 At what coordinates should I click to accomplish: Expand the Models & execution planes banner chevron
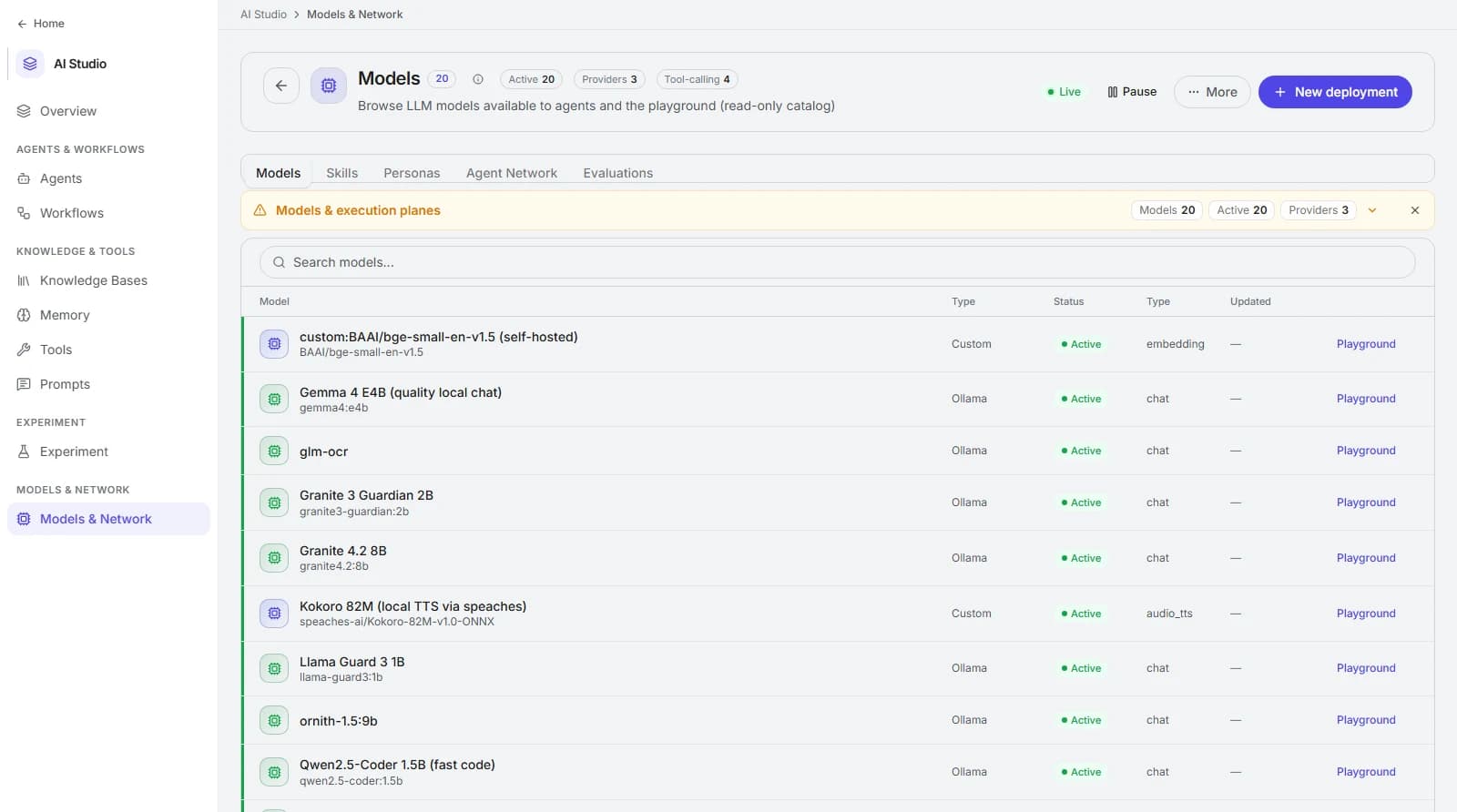pyautogui.click(x=1372, y=210)
